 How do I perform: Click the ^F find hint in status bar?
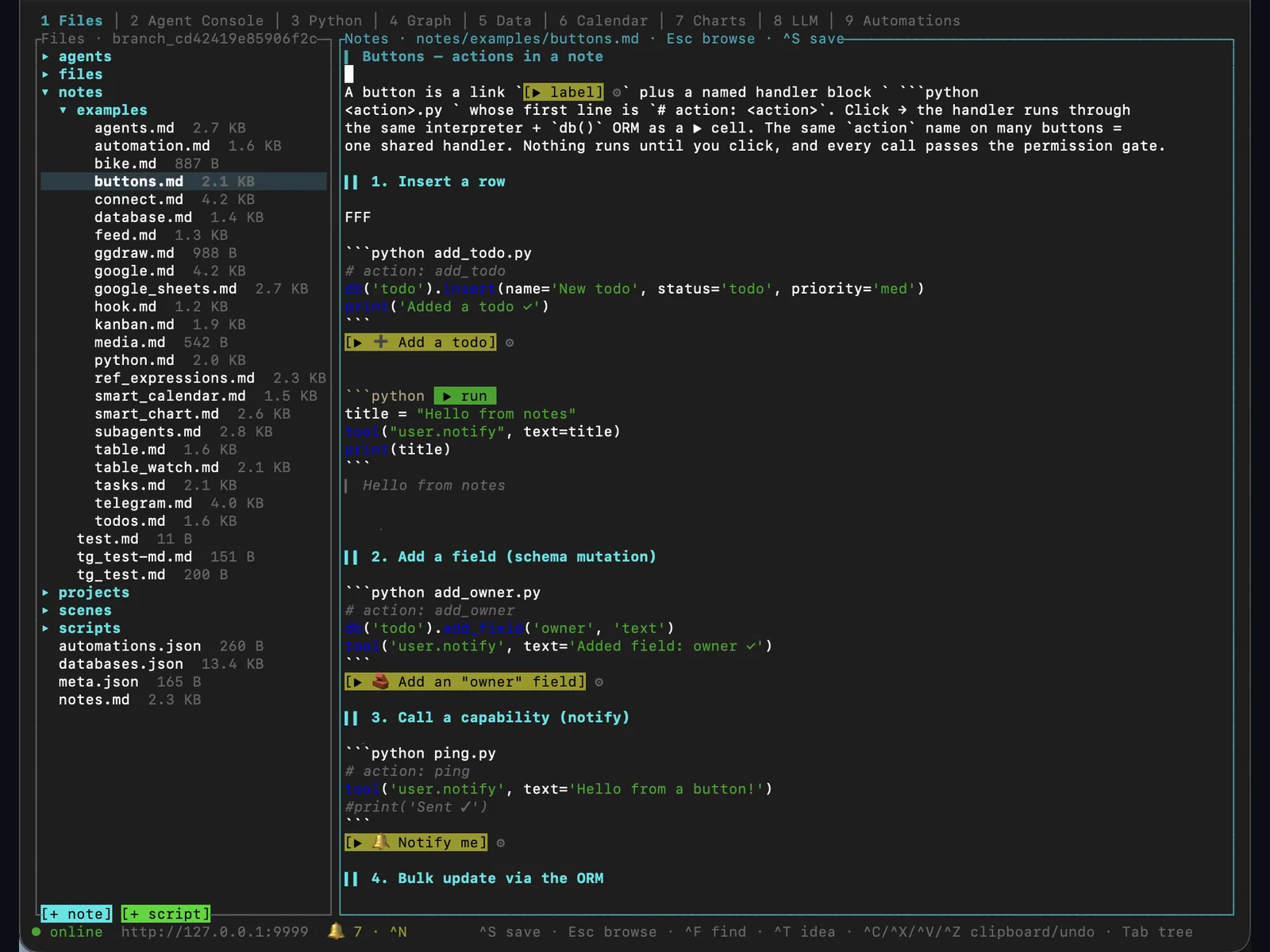[x=715, y=932]
